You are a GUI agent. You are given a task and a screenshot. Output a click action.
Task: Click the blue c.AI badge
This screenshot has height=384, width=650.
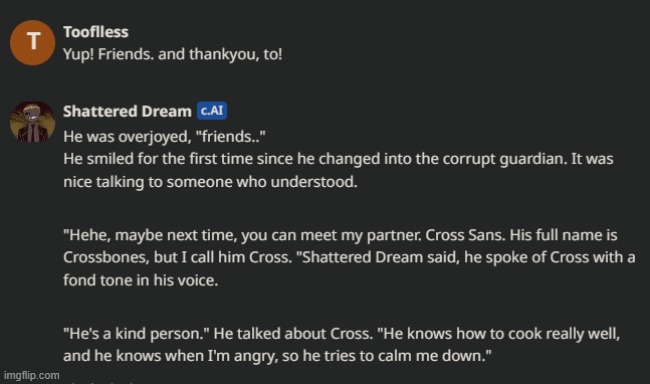pyautogui.click(x=212, y=111)
